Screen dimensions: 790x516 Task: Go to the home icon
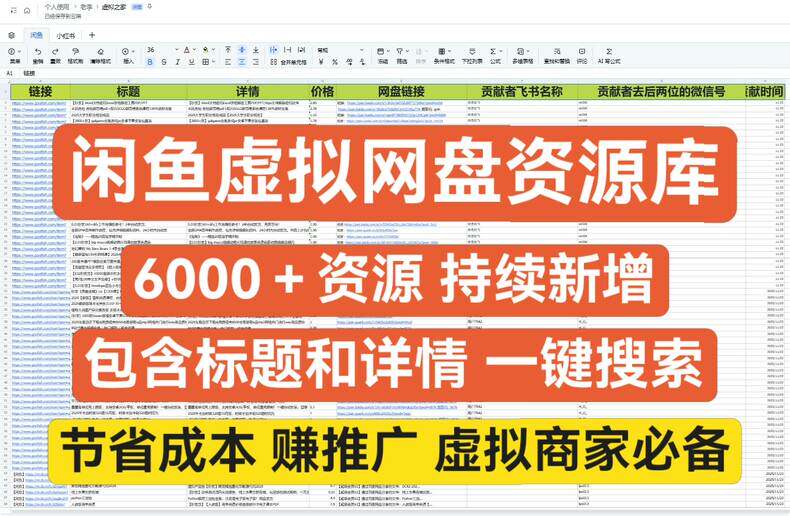[x=27, y=10]
